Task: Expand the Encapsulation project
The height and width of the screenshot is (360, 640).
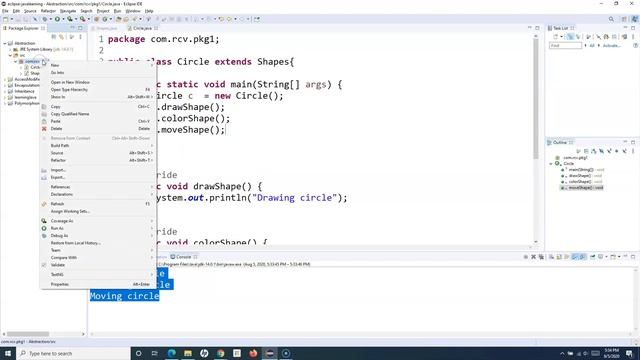Action: [5, 85]
